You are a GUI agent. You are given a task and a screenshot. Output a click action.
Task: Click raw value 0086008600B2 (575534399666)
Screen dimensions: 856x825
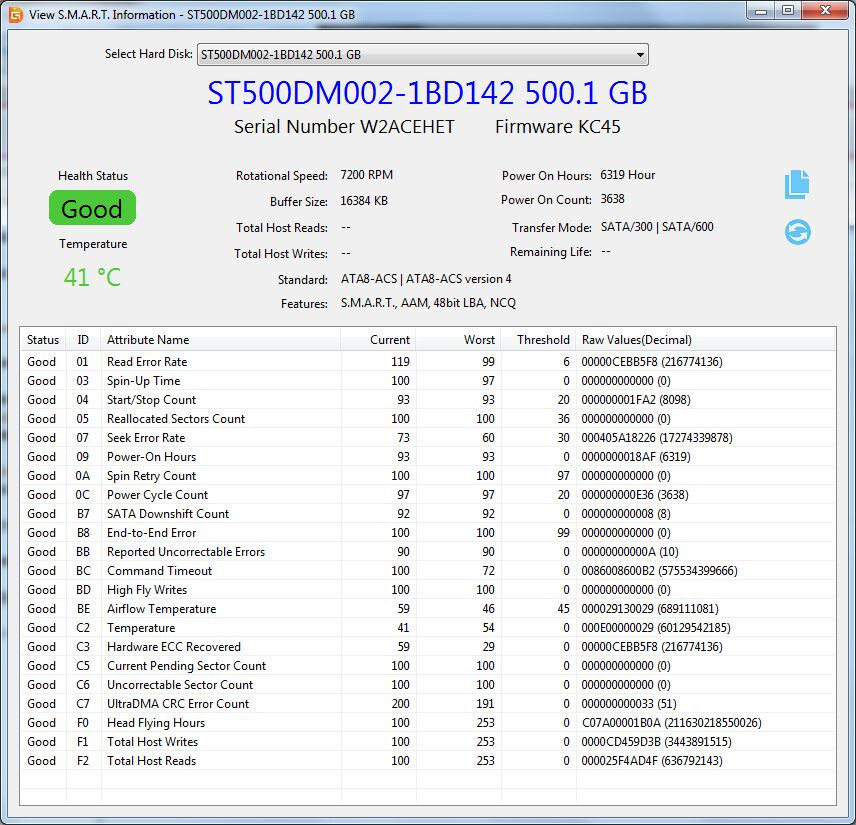(659, 571)
